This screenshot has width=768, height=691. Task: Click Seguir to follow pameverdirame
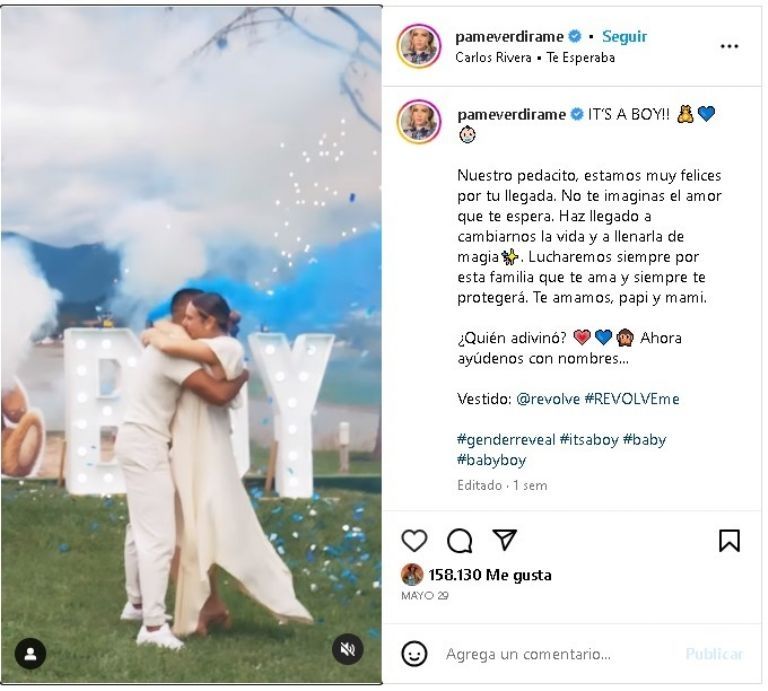click(x=624, y=36)
